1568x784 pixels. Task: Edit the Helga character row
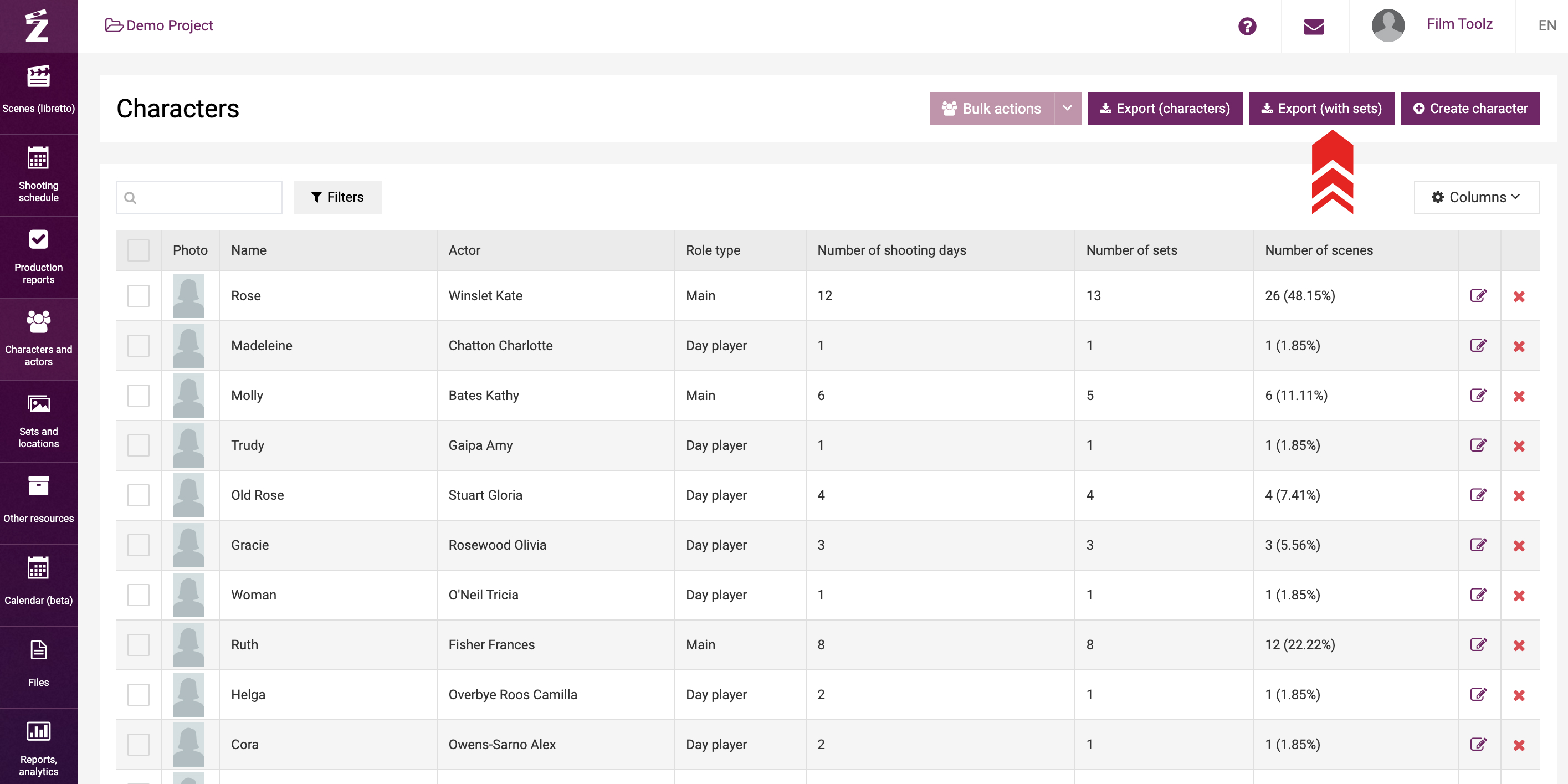pyautogui.click(x=1478, y=695)
